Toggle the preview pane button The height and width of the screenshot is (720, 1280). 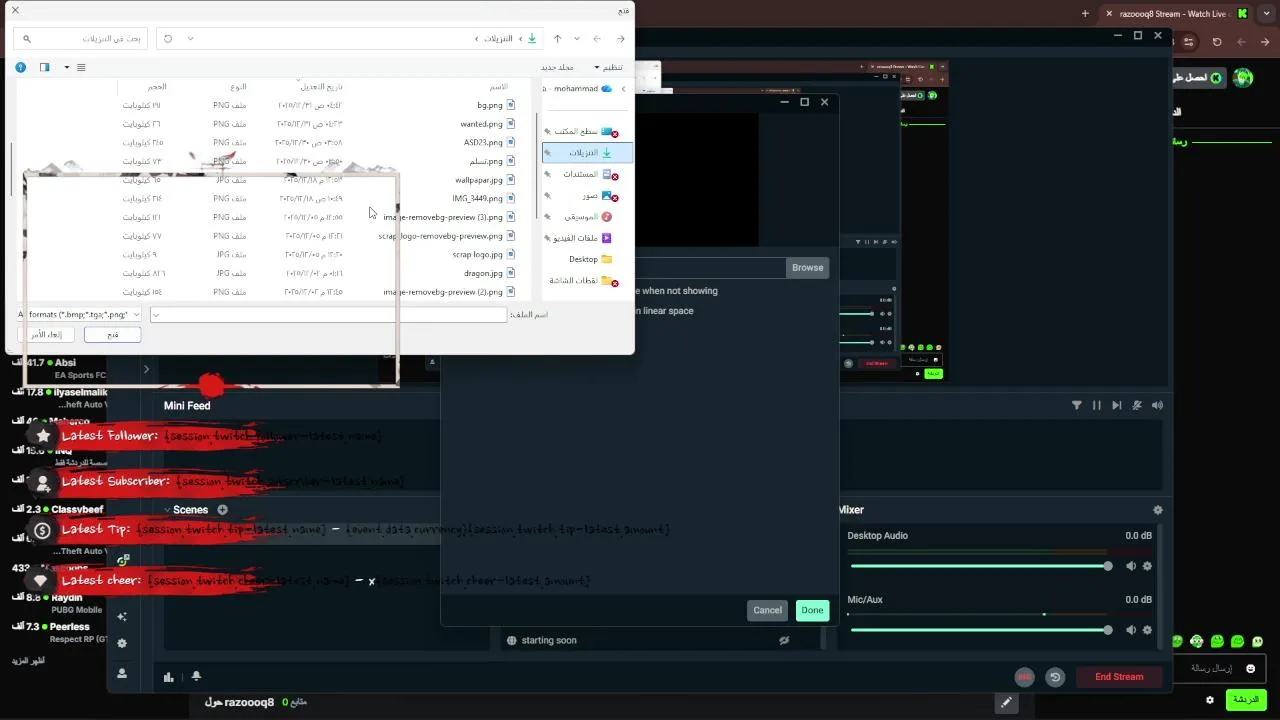pos(44,67)
